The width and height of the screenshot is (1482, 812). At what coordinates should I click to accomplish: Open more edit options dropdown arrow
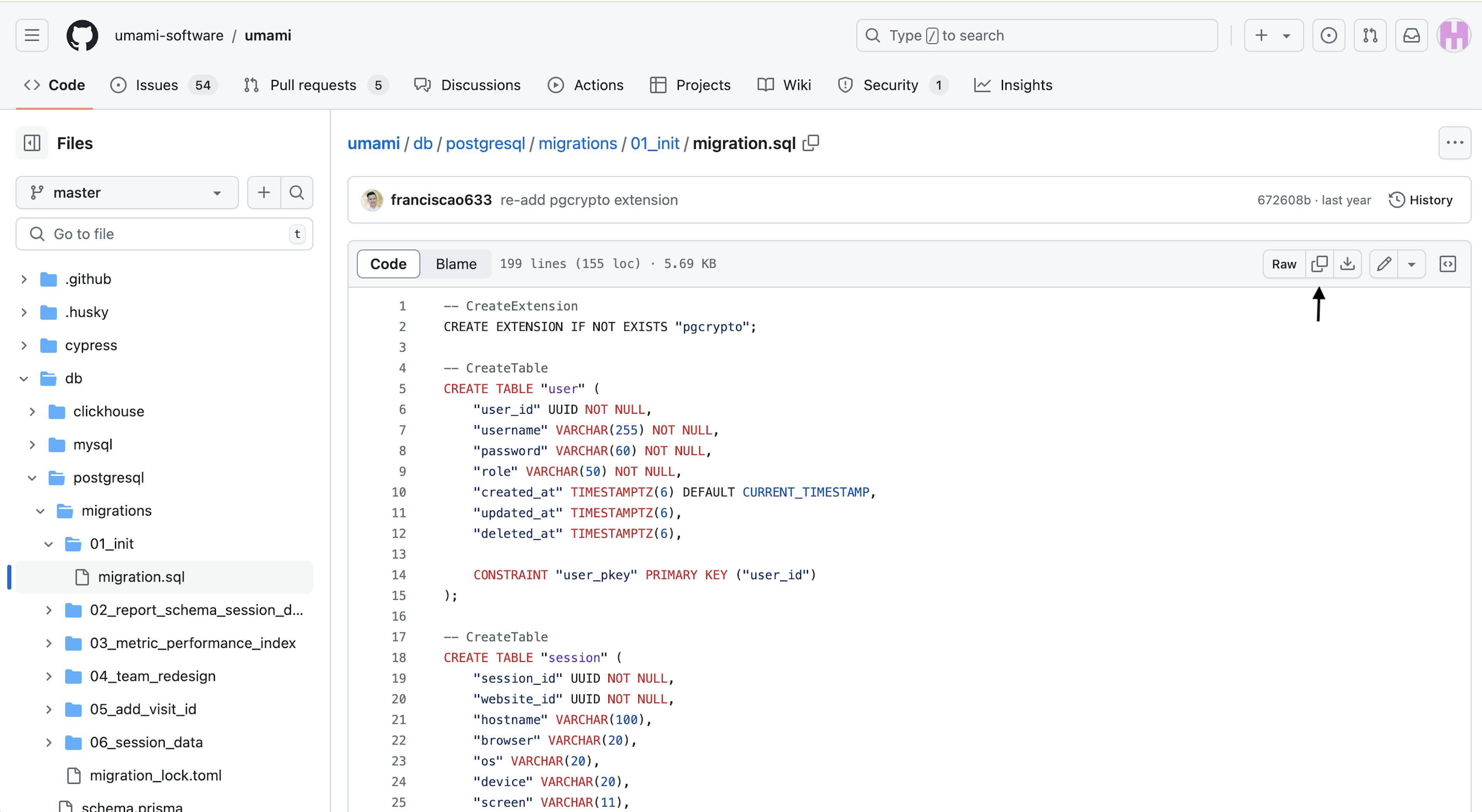pos(1411,264)
